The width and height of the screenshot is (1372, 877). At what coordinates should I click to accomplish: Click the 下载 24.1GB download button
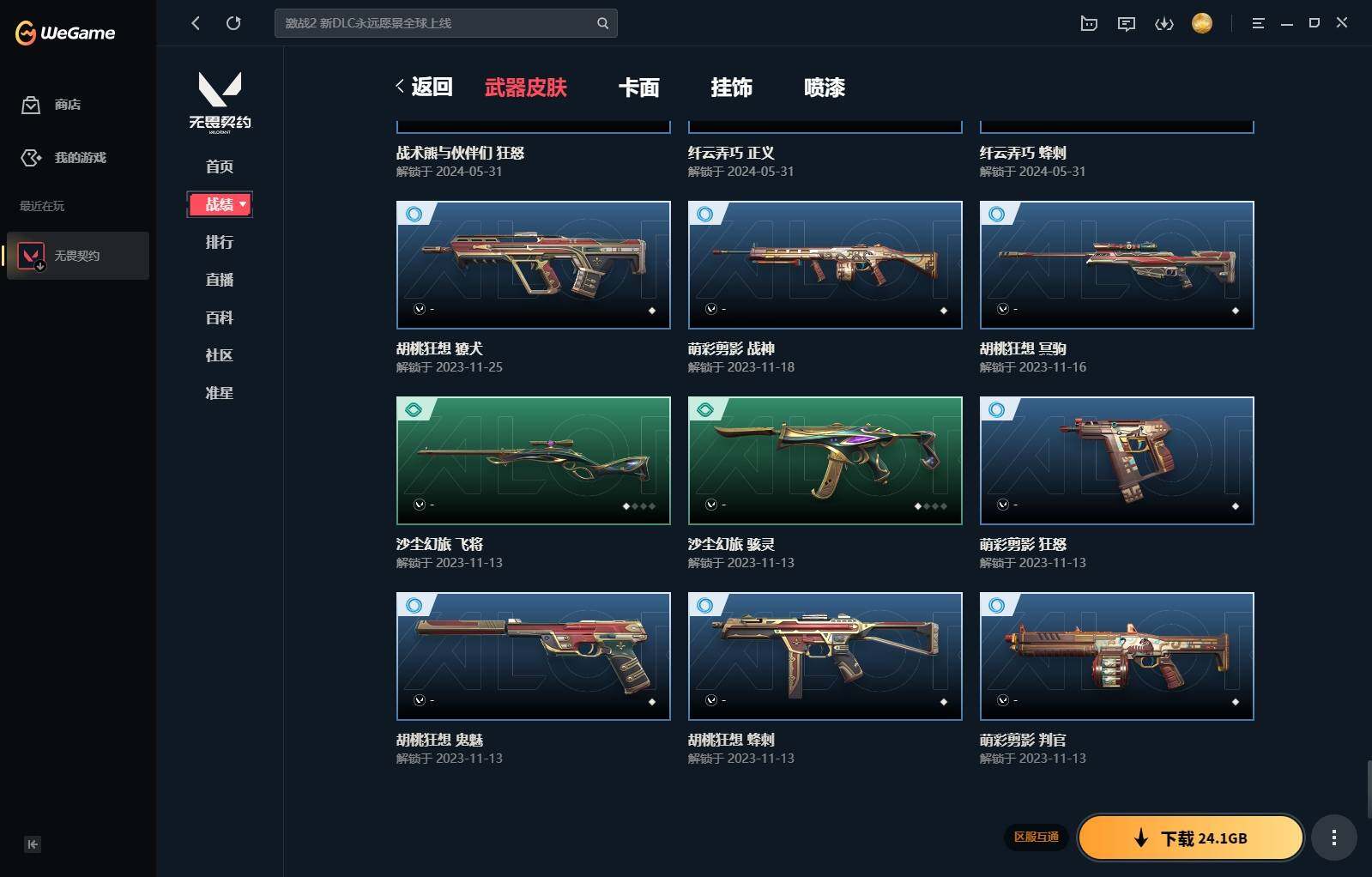[x=1191, y=838]
